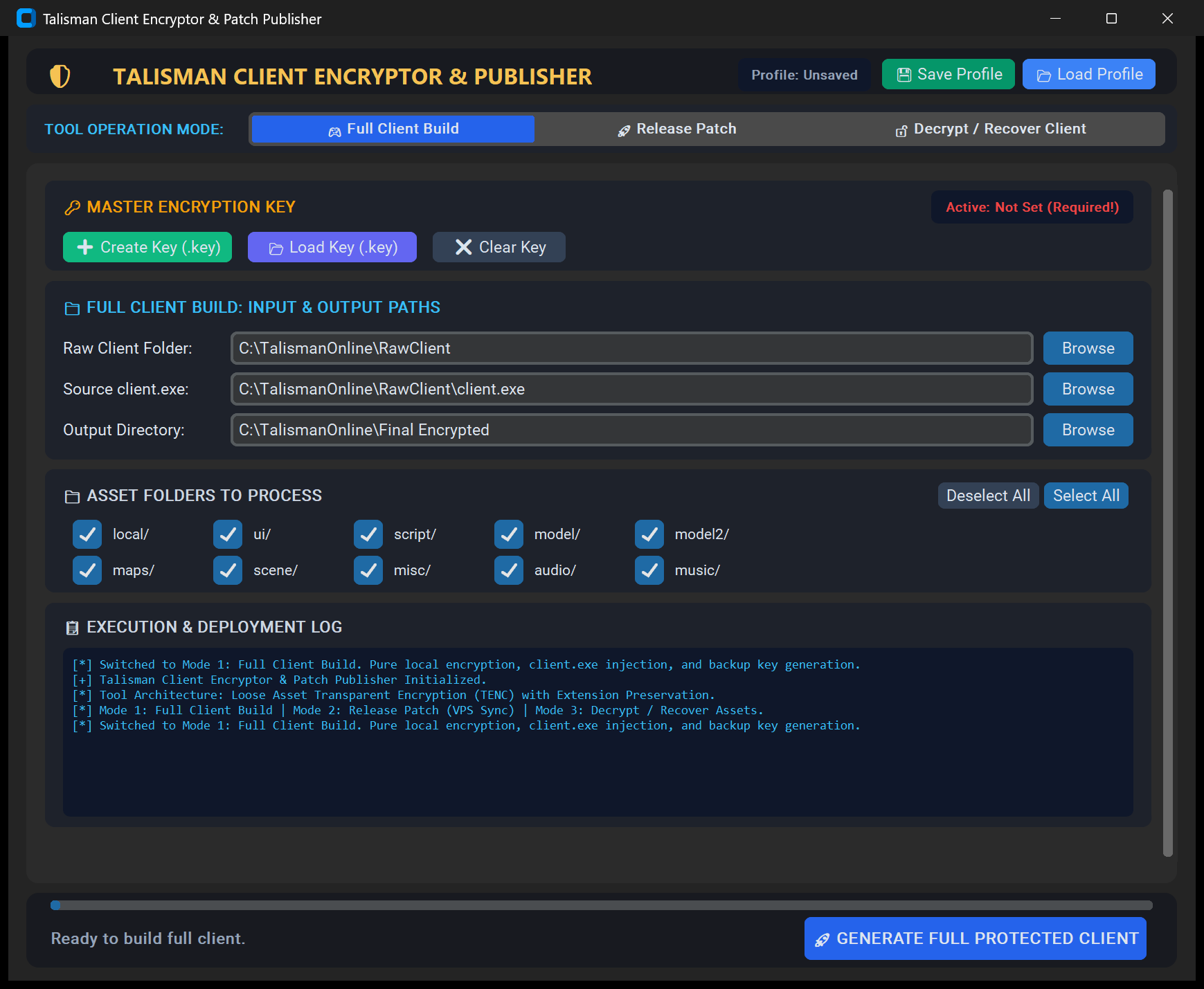
Task: Disable the scene/ asset folder
Action: pyautogui.click(x=228, y=570)
